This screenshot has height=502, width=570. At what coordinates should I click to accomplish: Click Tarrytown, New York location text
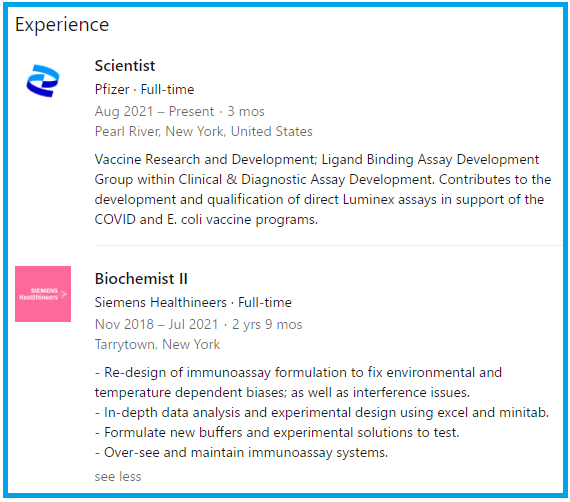tap(157, 344)
